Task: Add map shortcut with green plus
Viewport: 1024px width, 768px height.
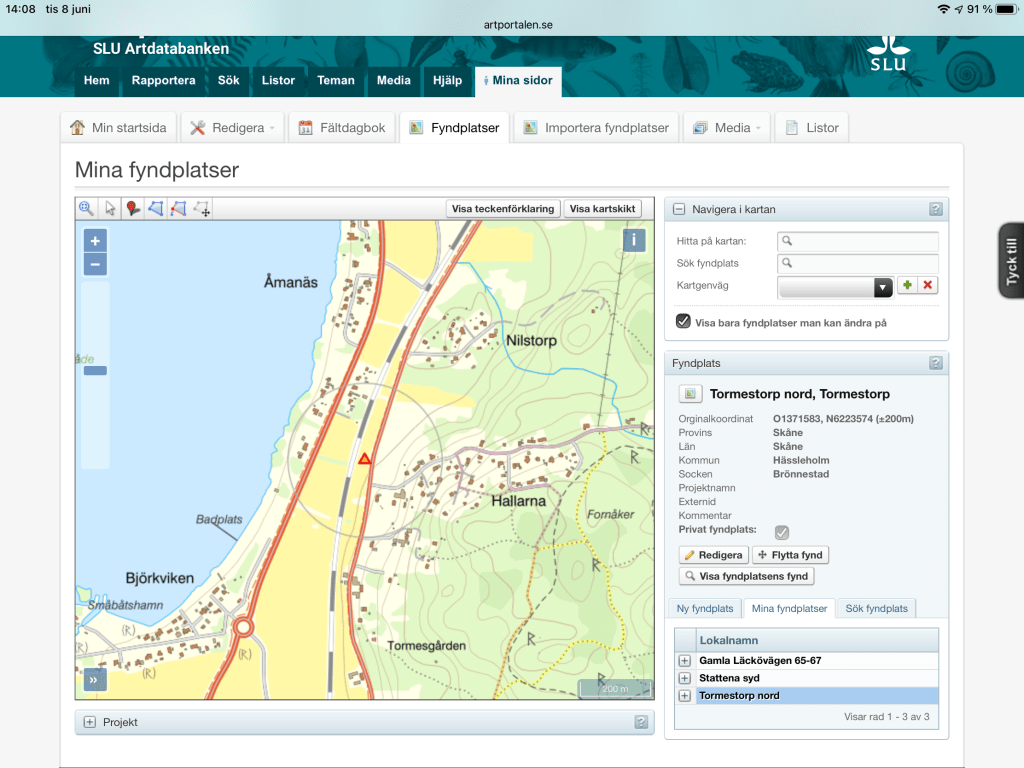Action: (907, 286)
